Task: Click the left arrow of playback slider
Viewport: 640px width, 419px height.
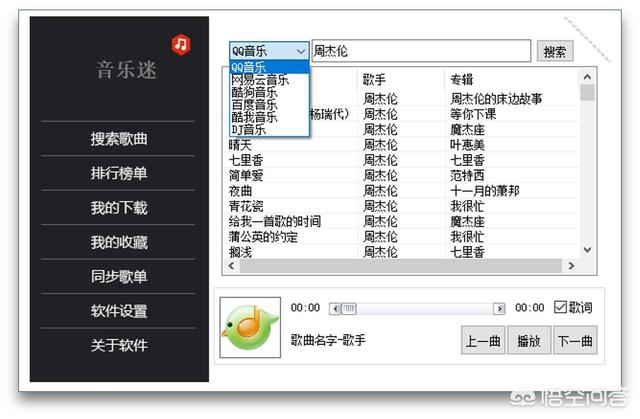Action: click(335, 308)
